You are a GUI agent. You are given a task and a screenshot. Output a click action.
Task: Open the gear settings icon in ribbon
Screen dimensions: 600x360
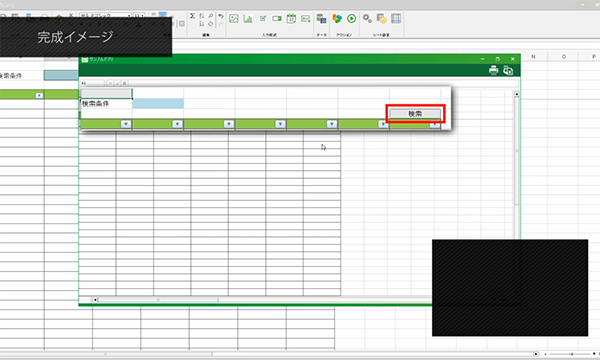pos(367,18)
